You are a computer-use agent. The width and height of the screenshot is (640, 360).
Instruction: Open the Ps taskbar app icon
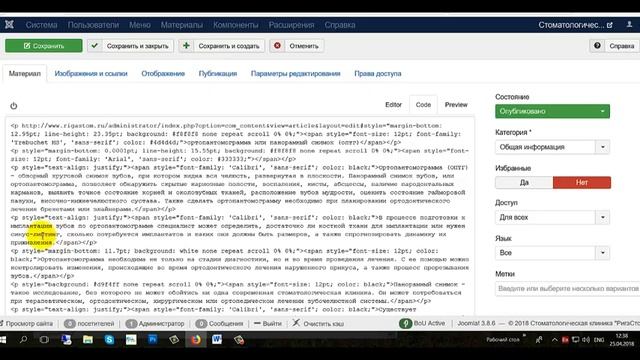pyautogui.click(x=153, y=340)
